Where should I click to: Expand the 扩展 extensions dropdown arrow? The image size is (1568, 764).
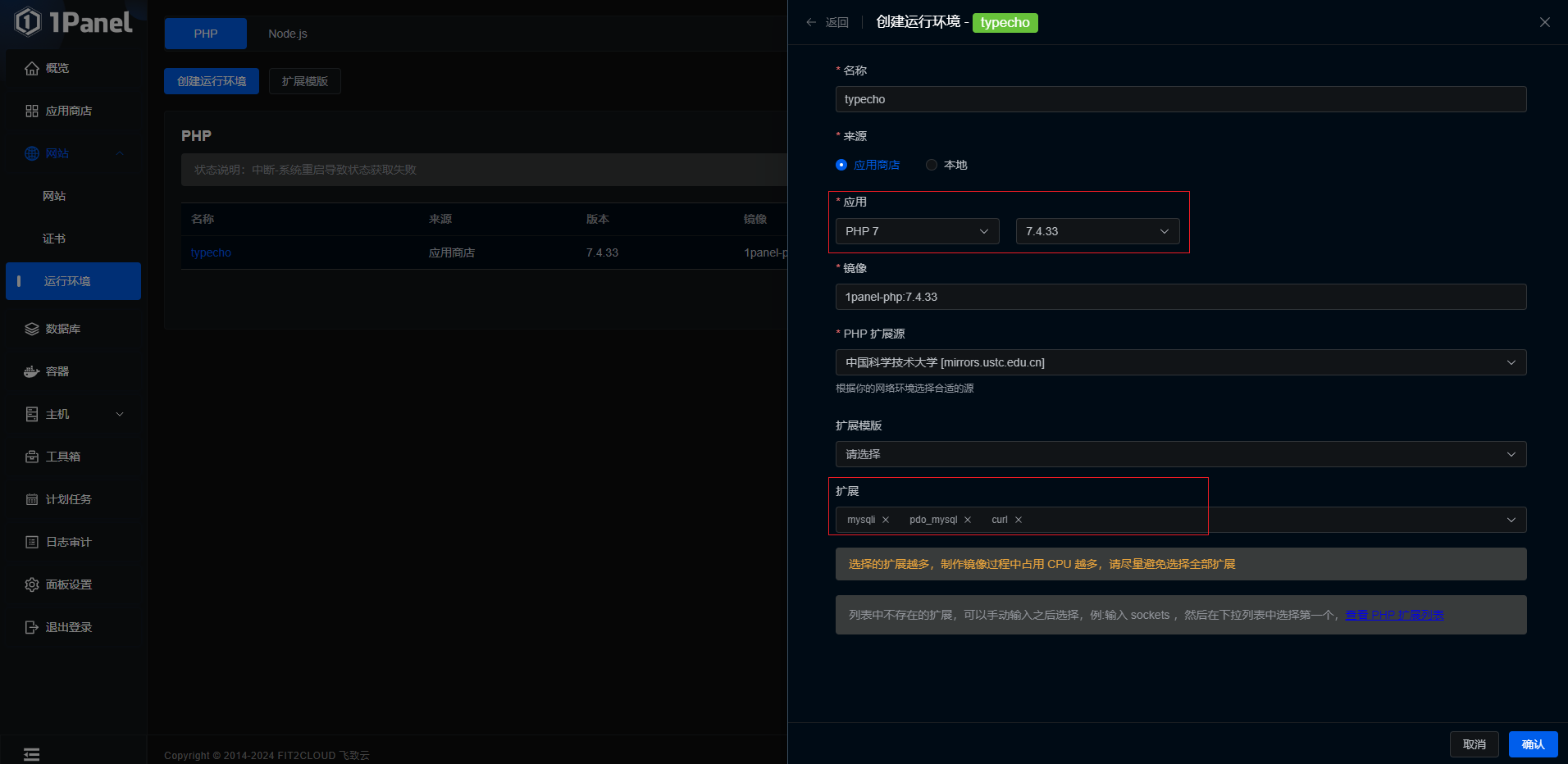[x=1511, y=520]
